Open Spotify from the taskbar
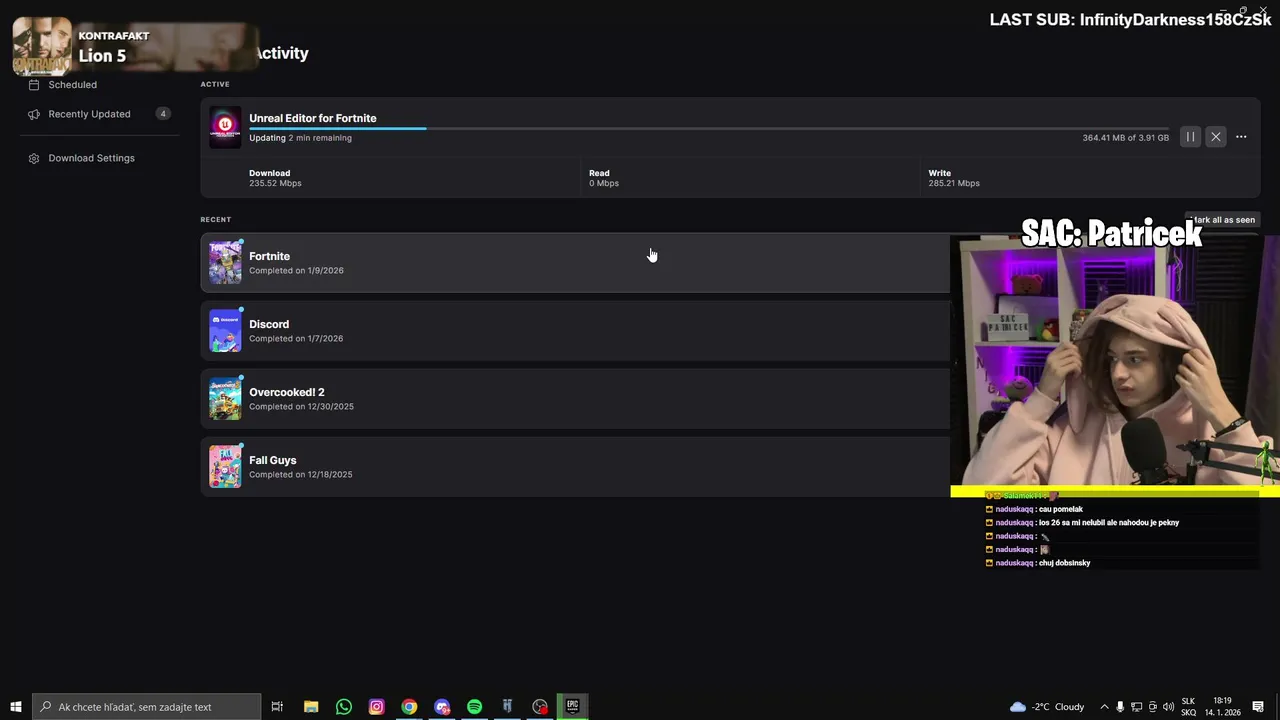The image size is (1280, 720). pyautogui.click(x=474, y=707)
